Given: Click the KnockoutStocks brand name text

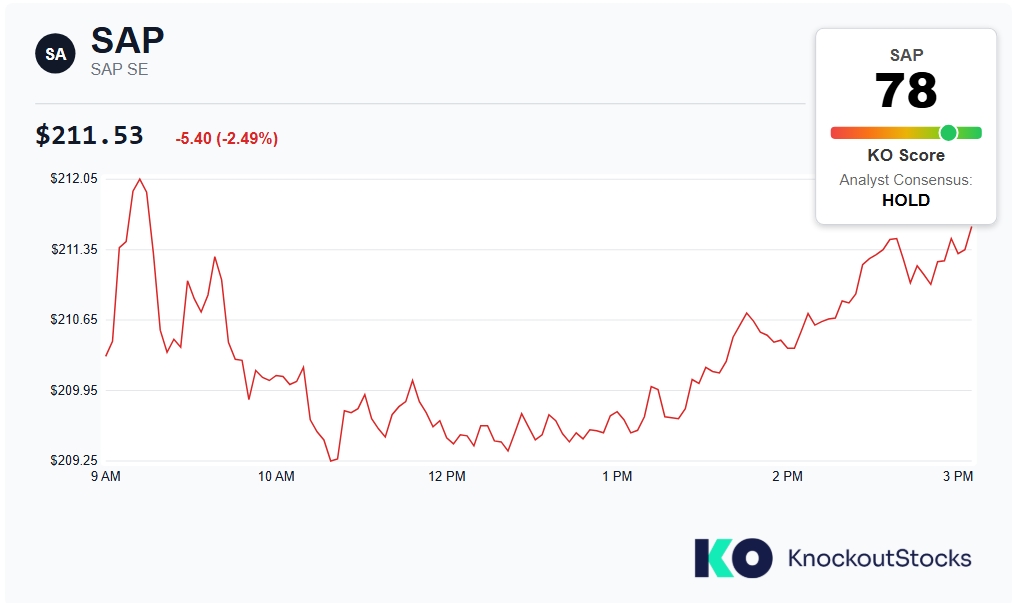Looking at the screenshot, I should (x=880, y=558).
